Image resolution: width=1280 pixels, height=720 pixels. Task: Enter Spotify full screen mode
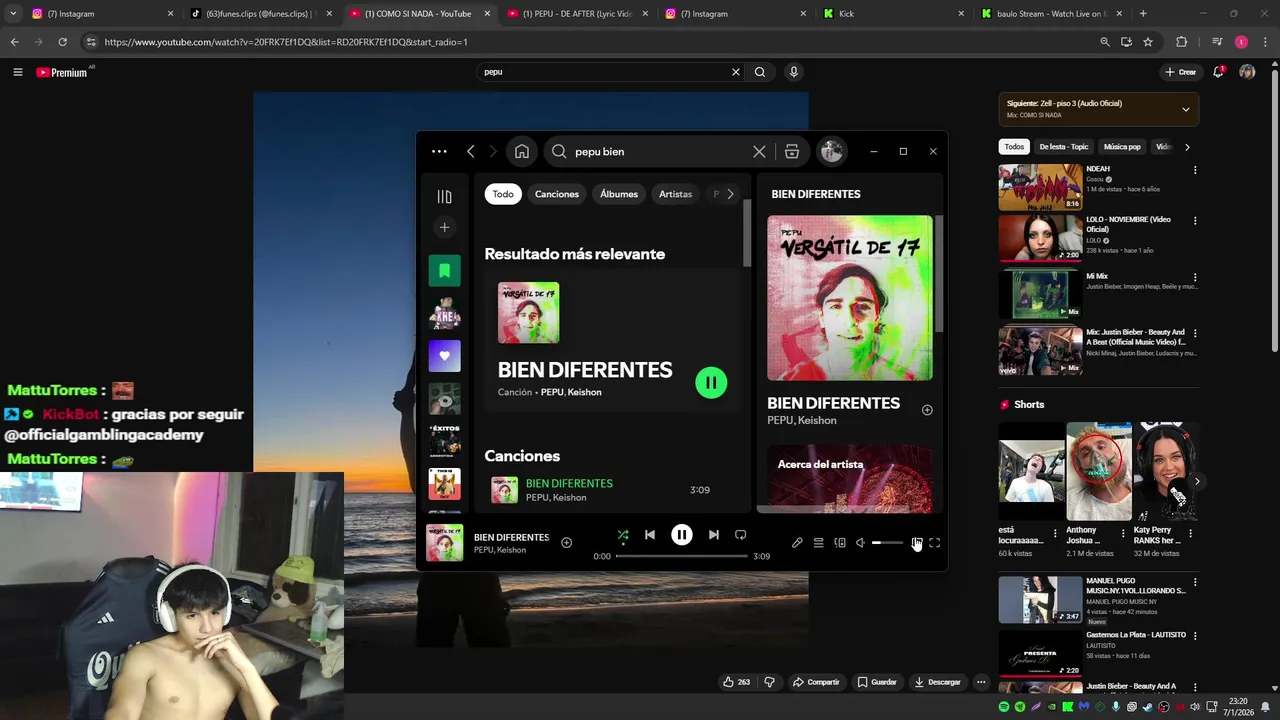[934, 543]
